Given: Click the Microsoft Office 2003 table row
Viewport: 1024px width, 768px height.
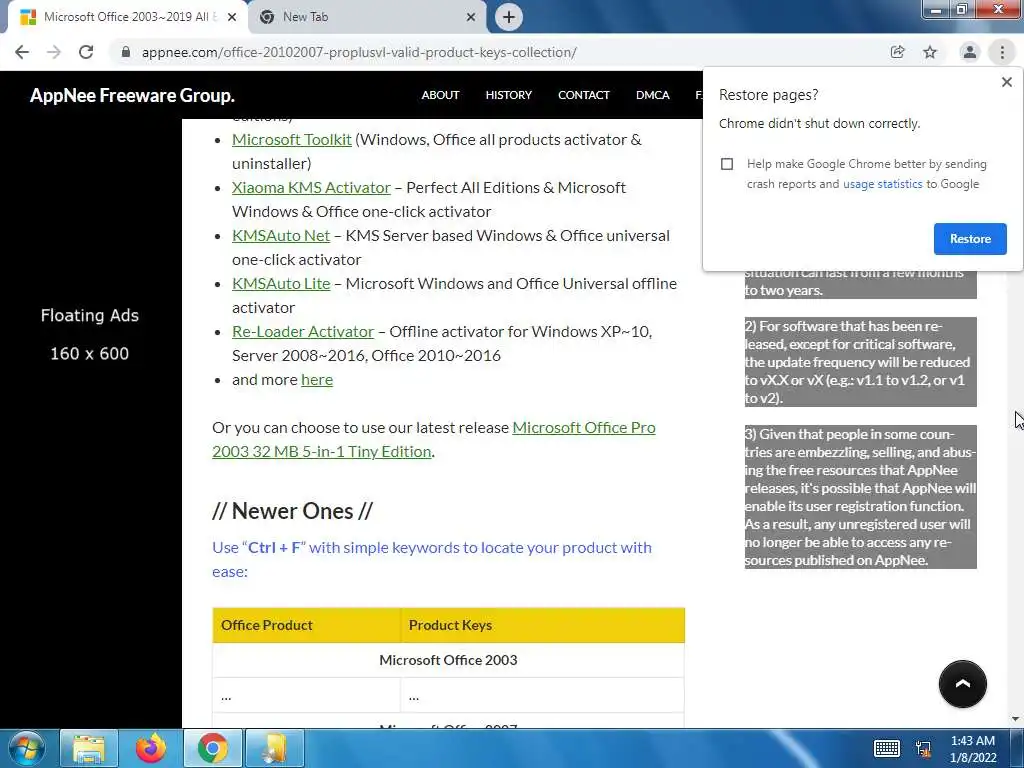Looking at the screenshot, I should tap(448, 660).
